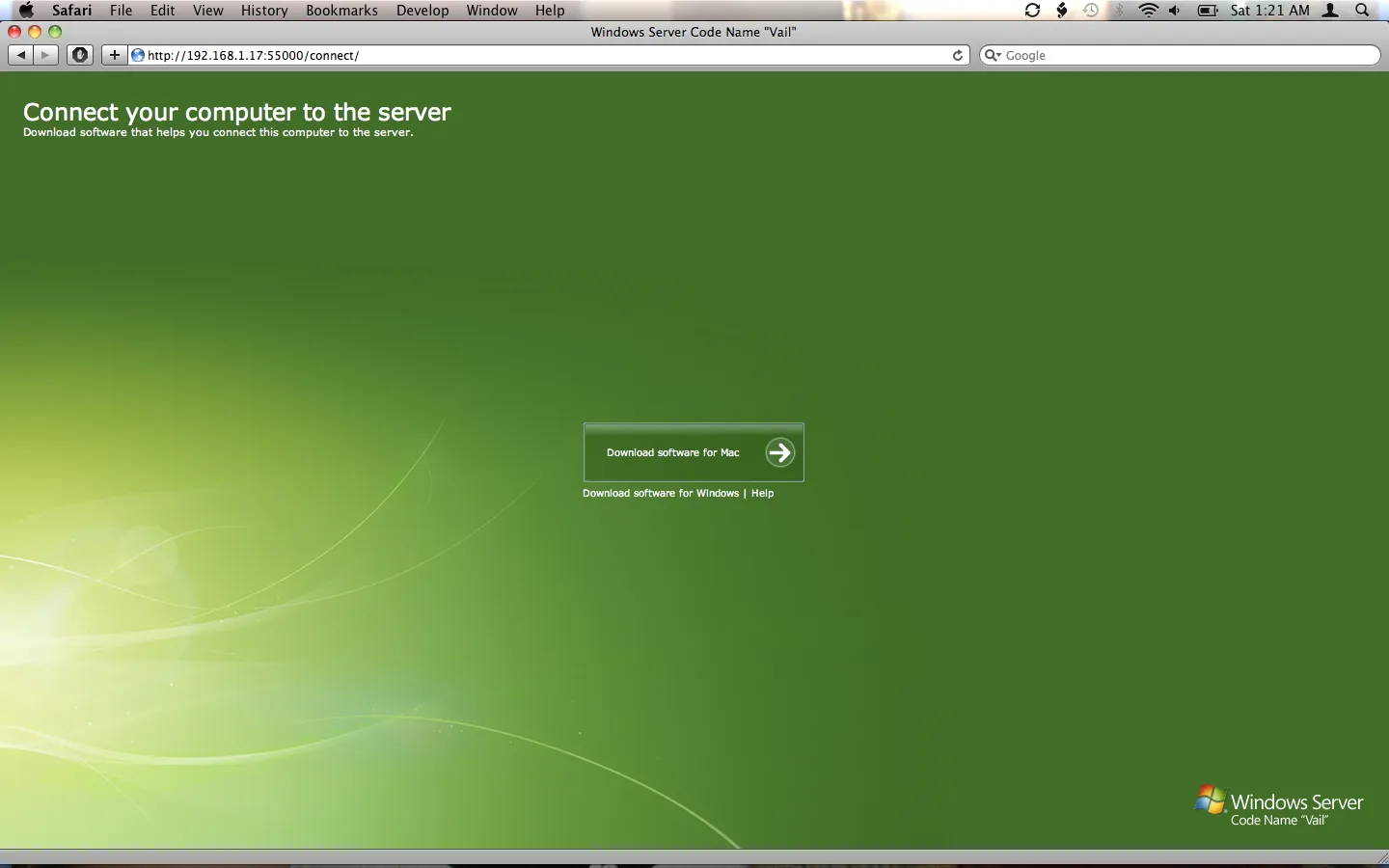The width and height of the screenshot is (1389, 868).
Task: Open the Bookmarks menu
Action: (x=341, y=10)
